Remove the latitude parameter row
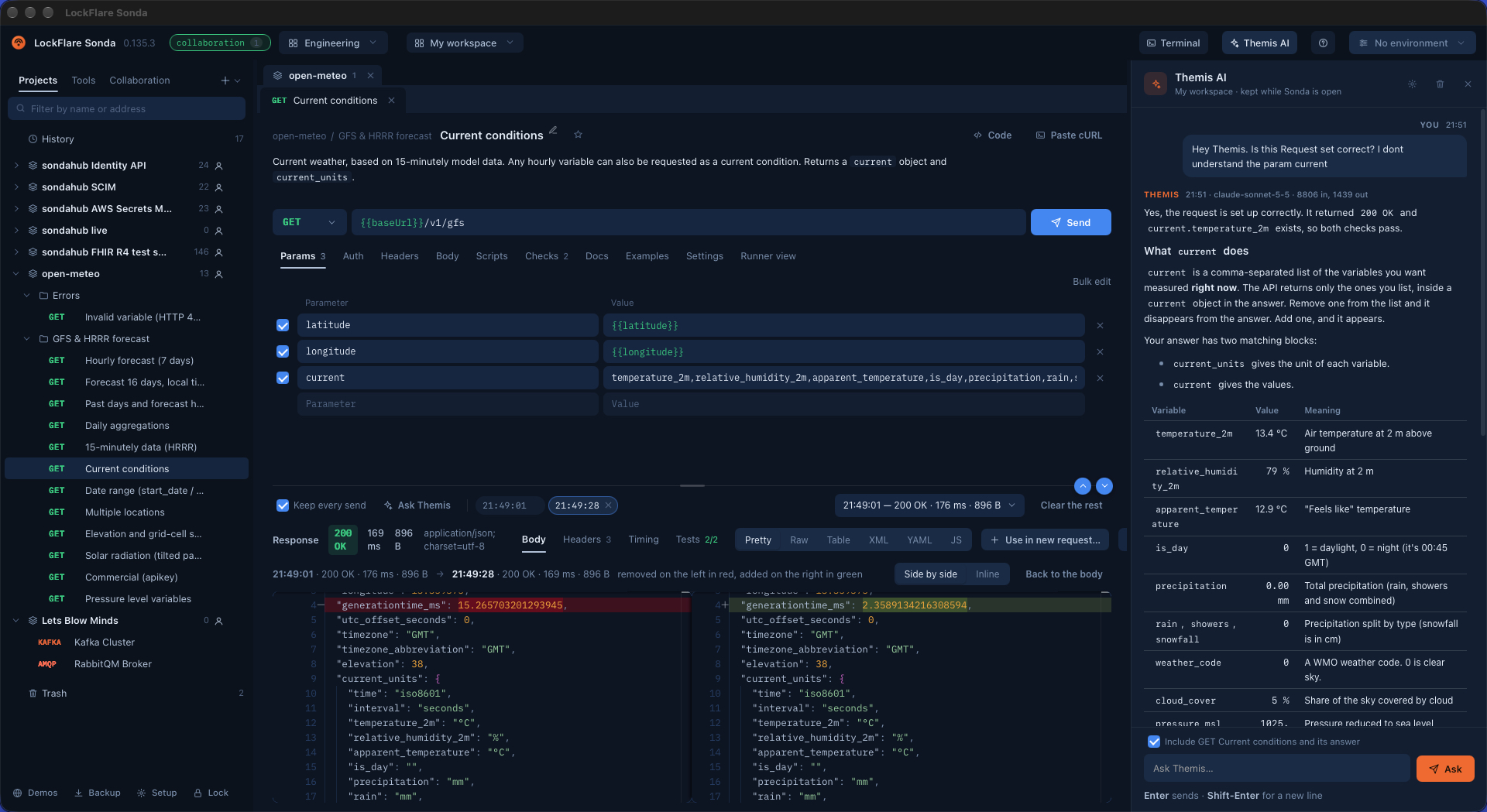Viewport: 1487px width, 812px height. click(1100, 326)
